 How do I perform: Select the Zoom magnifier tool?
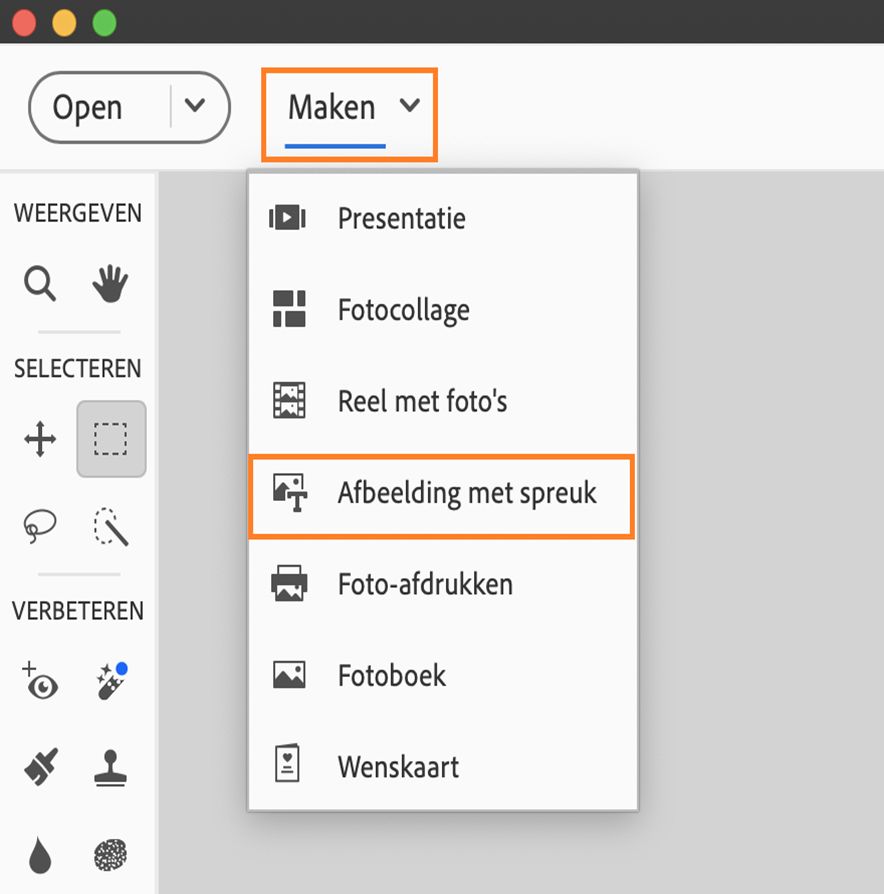pos(40,285)
